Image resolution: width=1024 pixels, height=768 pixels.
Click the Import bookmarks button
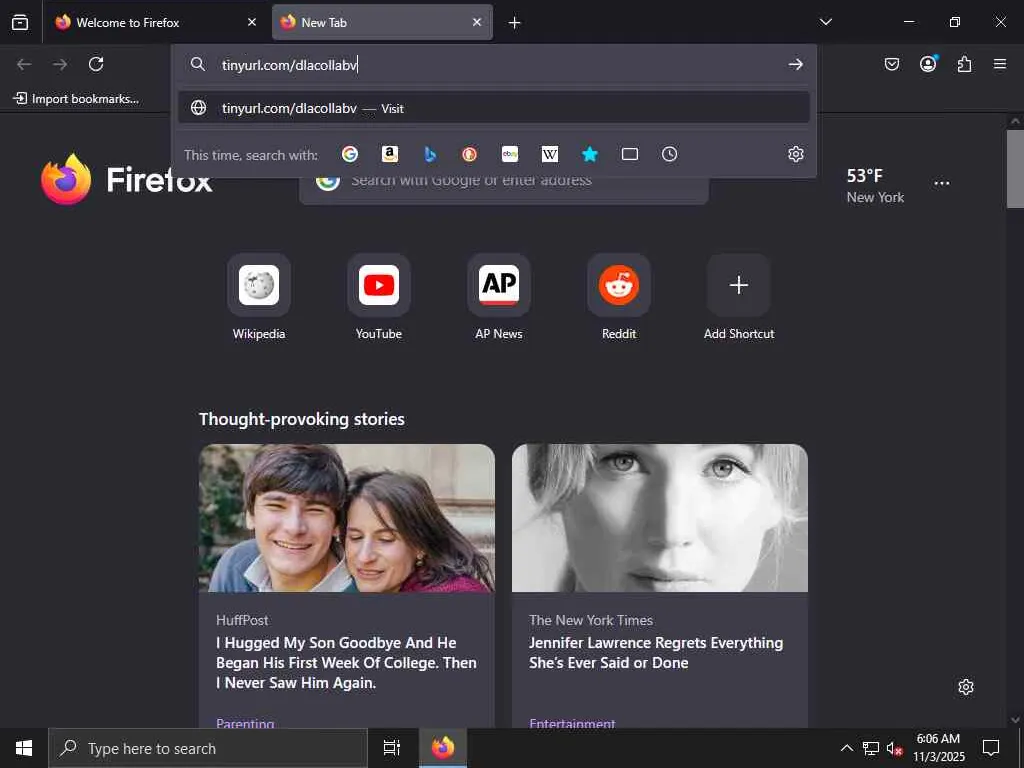pyautogui.click(x=76, y=99)
